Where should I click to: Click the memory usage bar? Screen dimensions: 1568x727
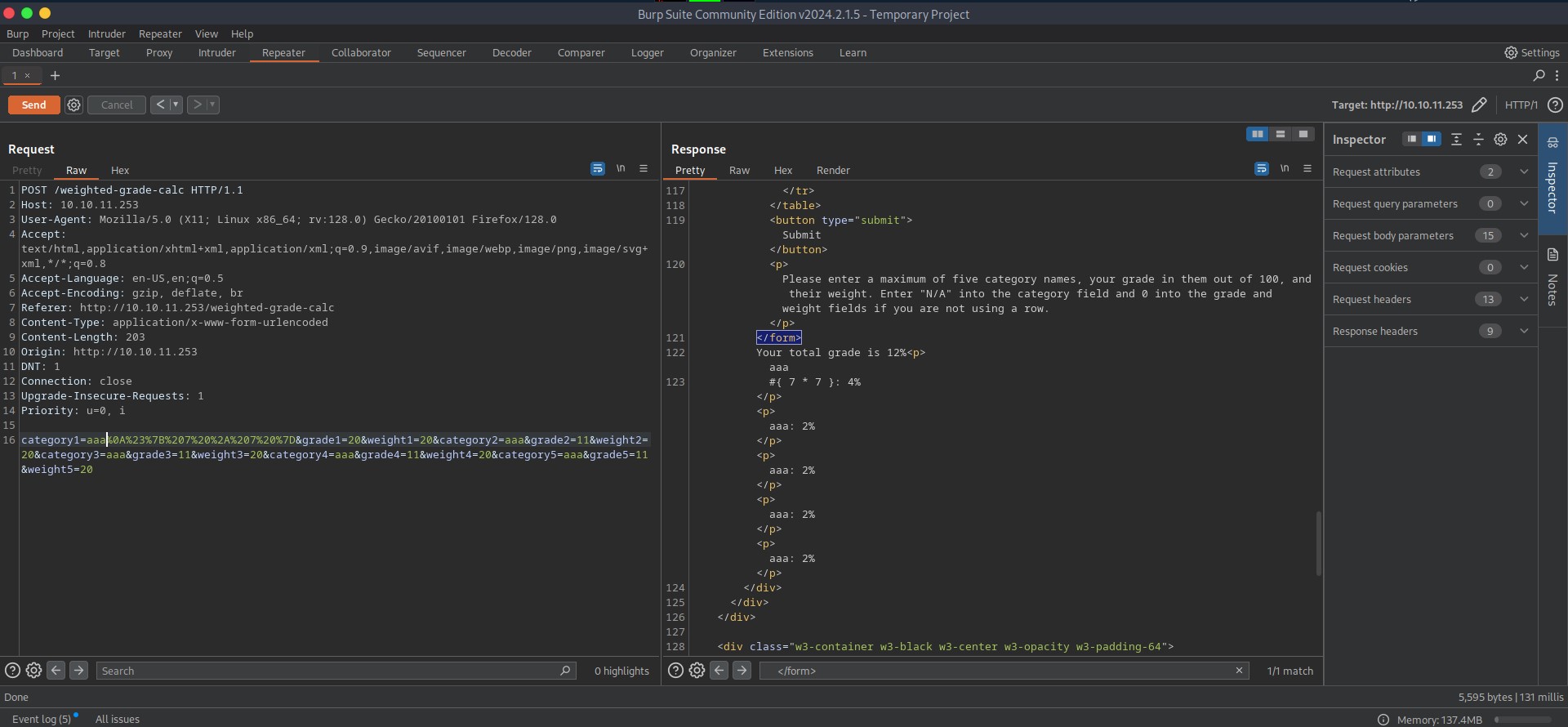pyautogui.click(x=1523, y=720)
